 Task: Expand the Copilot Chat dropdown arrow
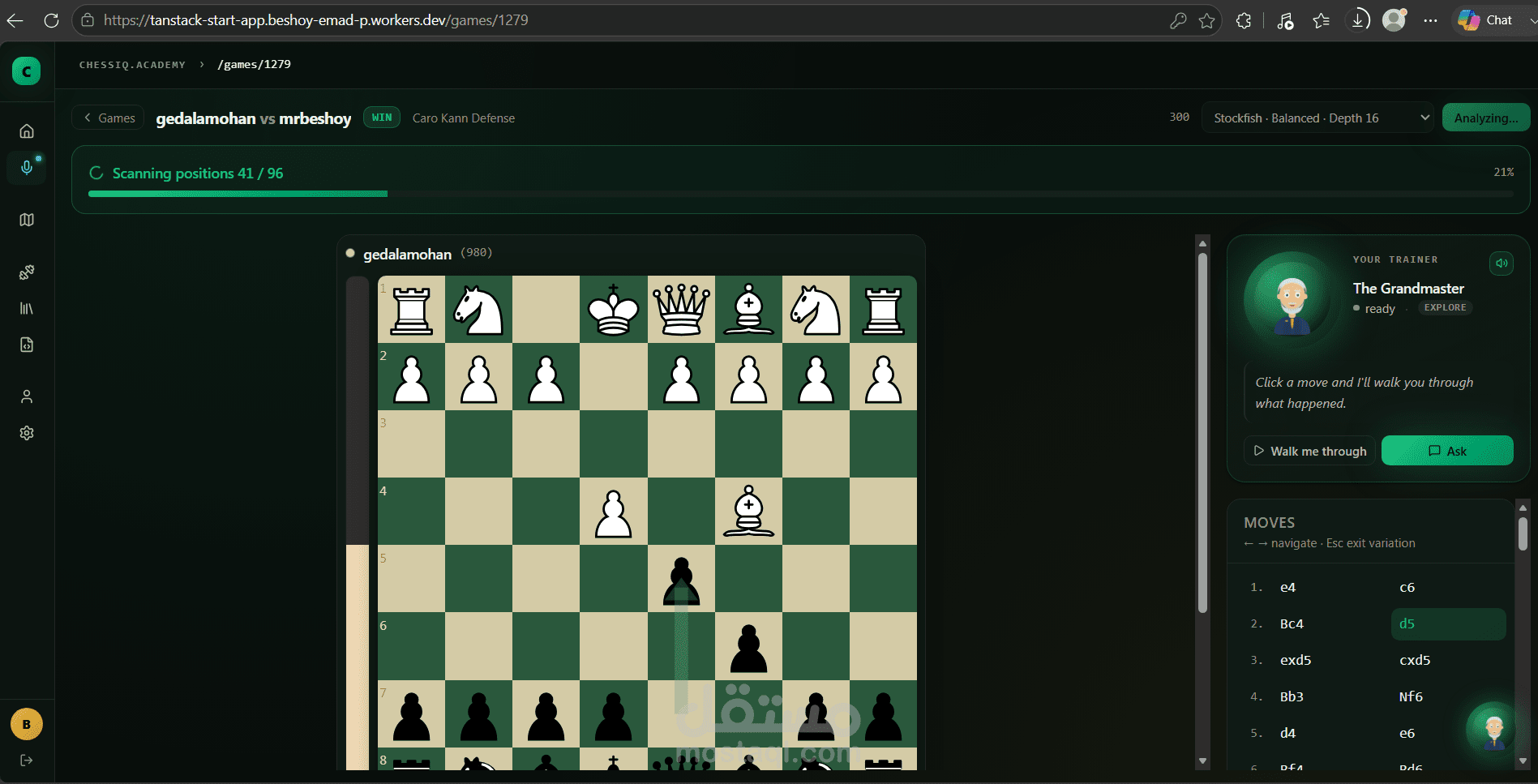click(1532, 20)
